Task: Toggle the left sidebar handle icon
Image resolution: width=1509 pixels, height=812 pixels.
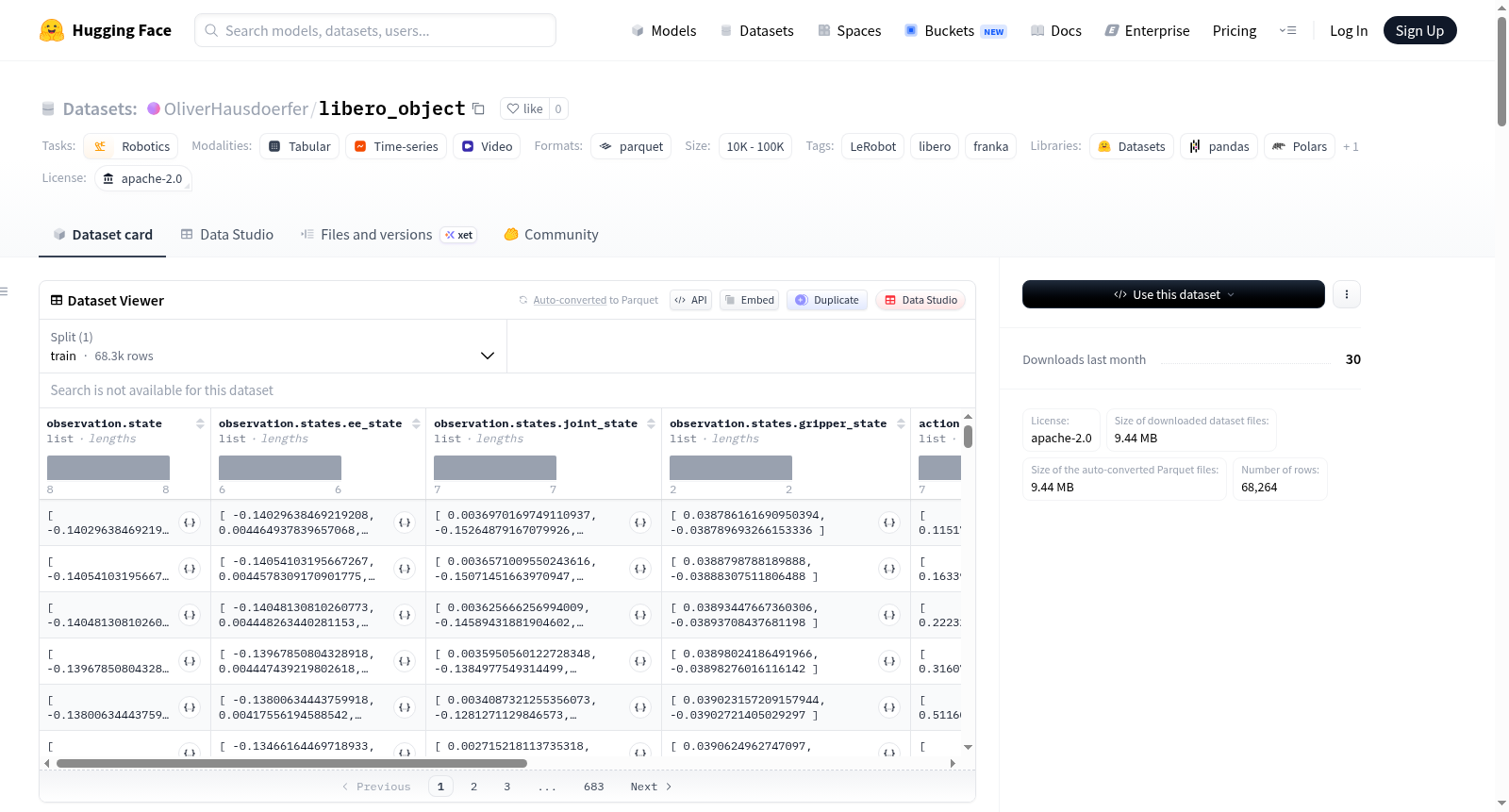Action: (4, 291)
